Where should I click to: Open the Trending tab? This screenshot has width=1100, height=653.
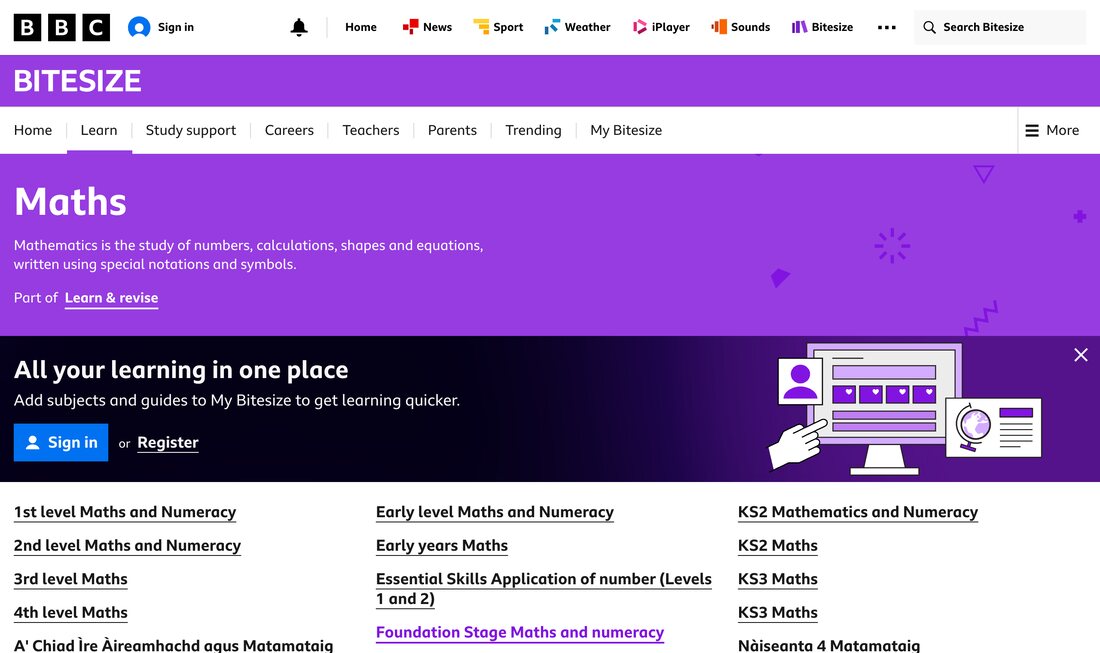tap(533, 130)
